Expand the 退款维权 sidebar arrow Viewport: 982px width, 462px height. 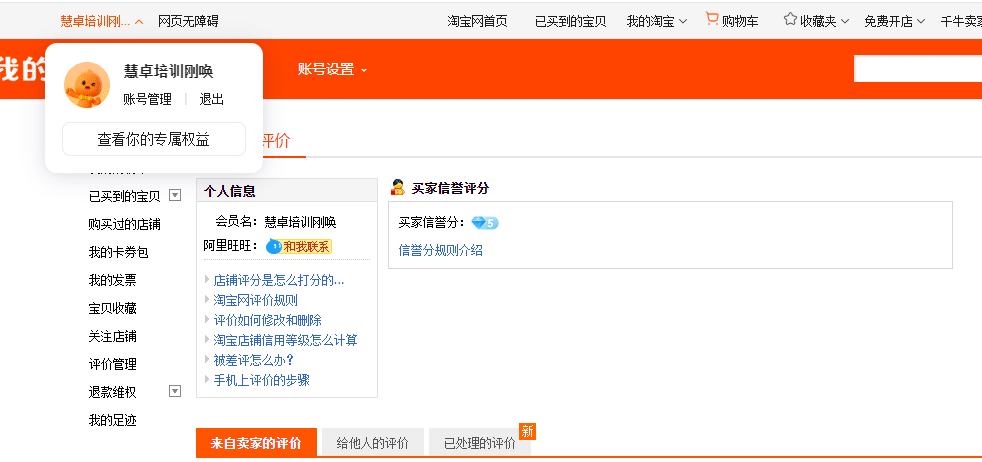point(175,391)
